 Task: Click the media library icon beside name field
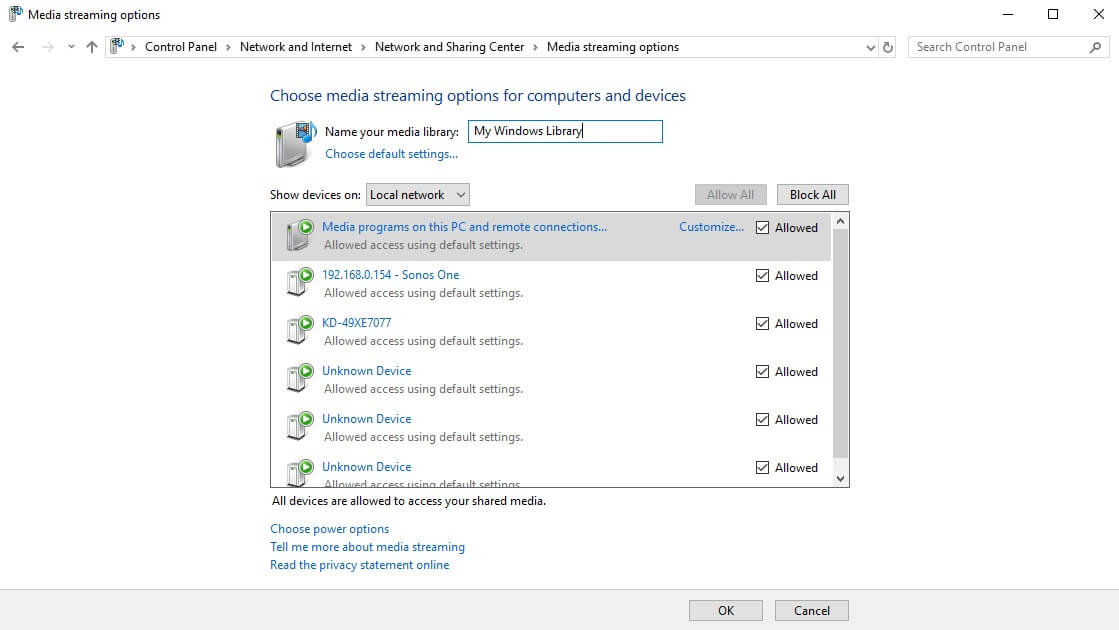[294, 144]
